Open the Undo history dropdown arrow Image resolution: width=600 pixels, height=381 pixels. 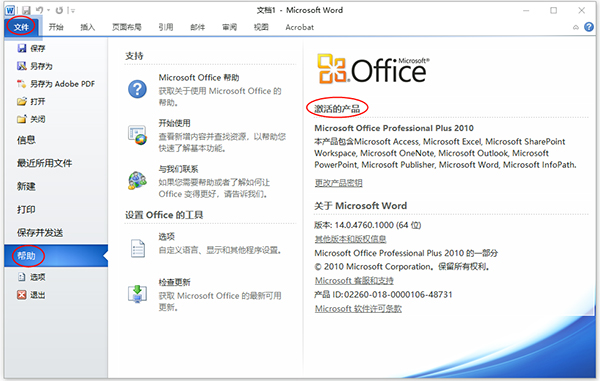(49, 10)
